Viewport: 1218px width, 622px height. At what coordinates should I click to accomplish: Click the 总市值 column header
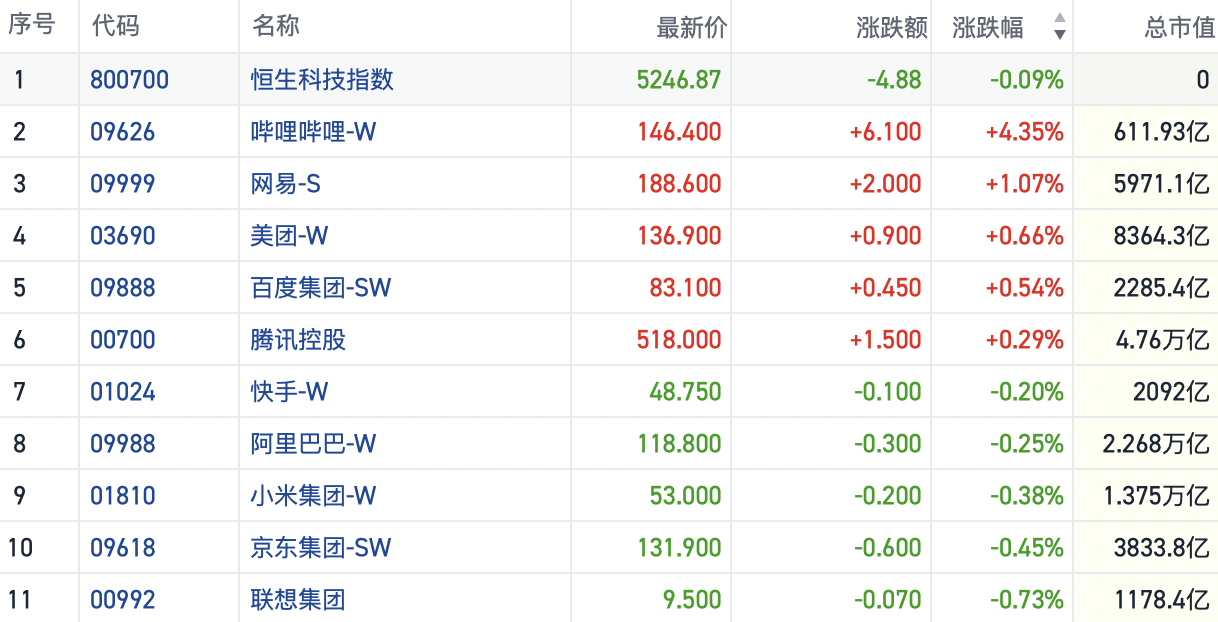[x=1179, y=27]
